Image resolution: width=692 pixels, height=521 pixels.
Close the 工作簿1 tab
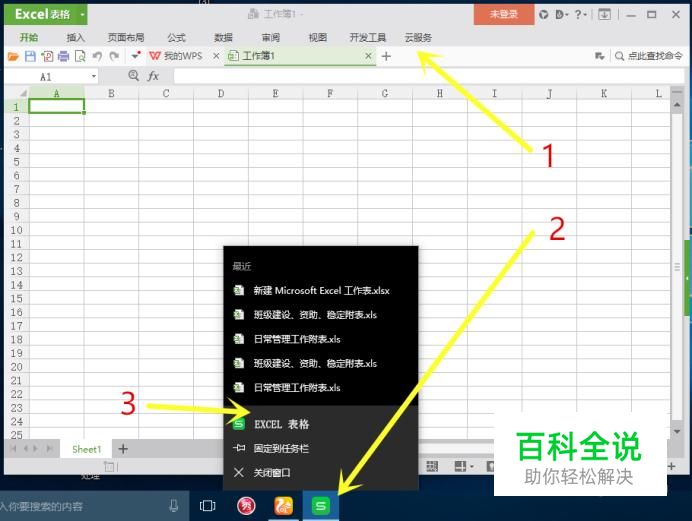coord(368,56)
